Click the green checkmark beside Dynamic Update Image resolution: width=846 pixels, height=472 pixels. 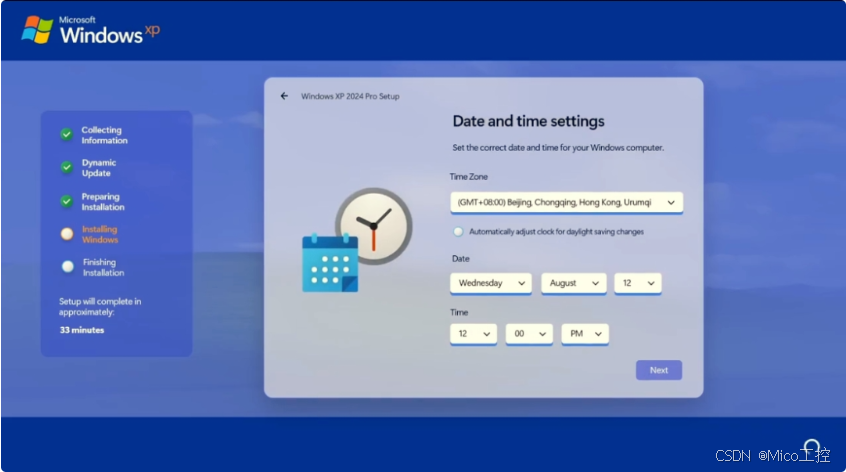click(x=66, y=167)
